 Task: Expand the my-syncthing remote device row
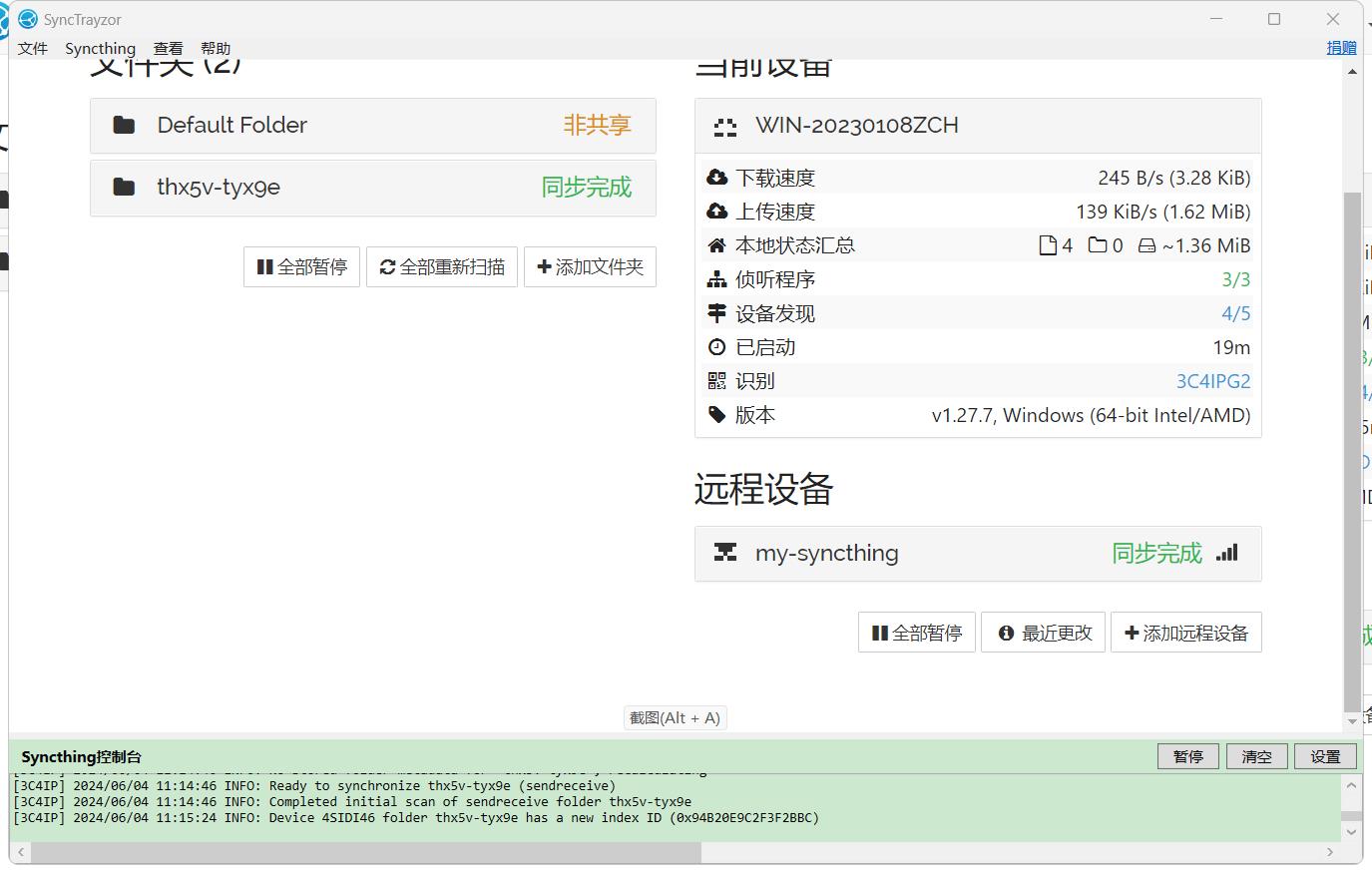[978, 554]
